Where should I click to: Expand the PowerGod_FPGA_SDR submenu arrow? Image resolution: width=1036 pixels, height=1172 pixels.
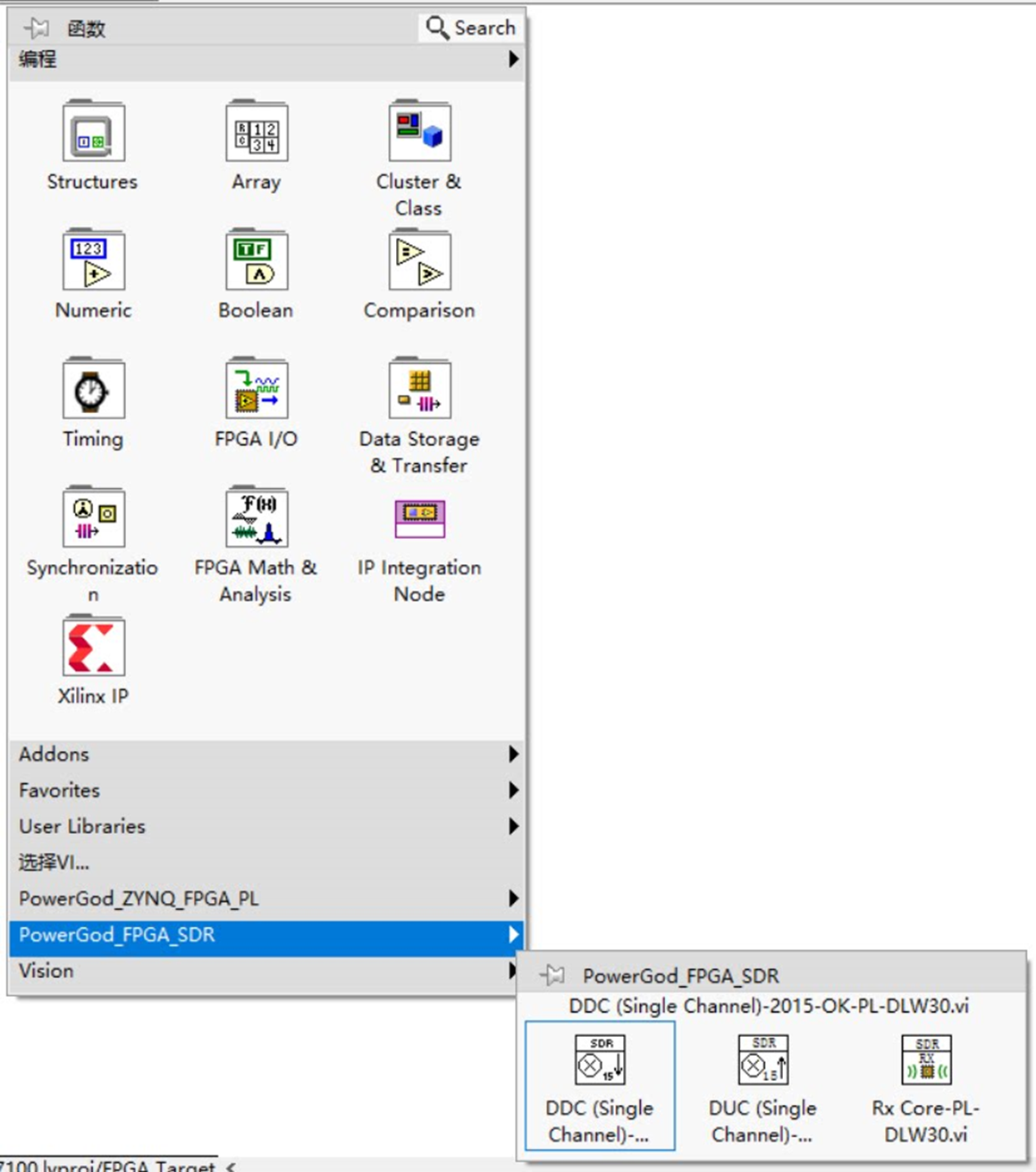(x=513, y=934)
